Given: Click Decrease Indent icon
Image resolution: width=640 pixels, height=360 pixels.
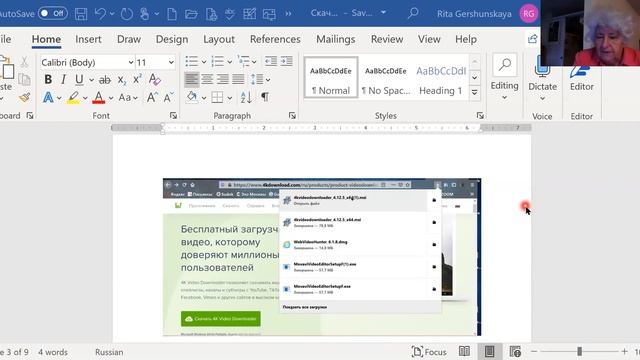Looking at the screenshot, I should (271, 61).
